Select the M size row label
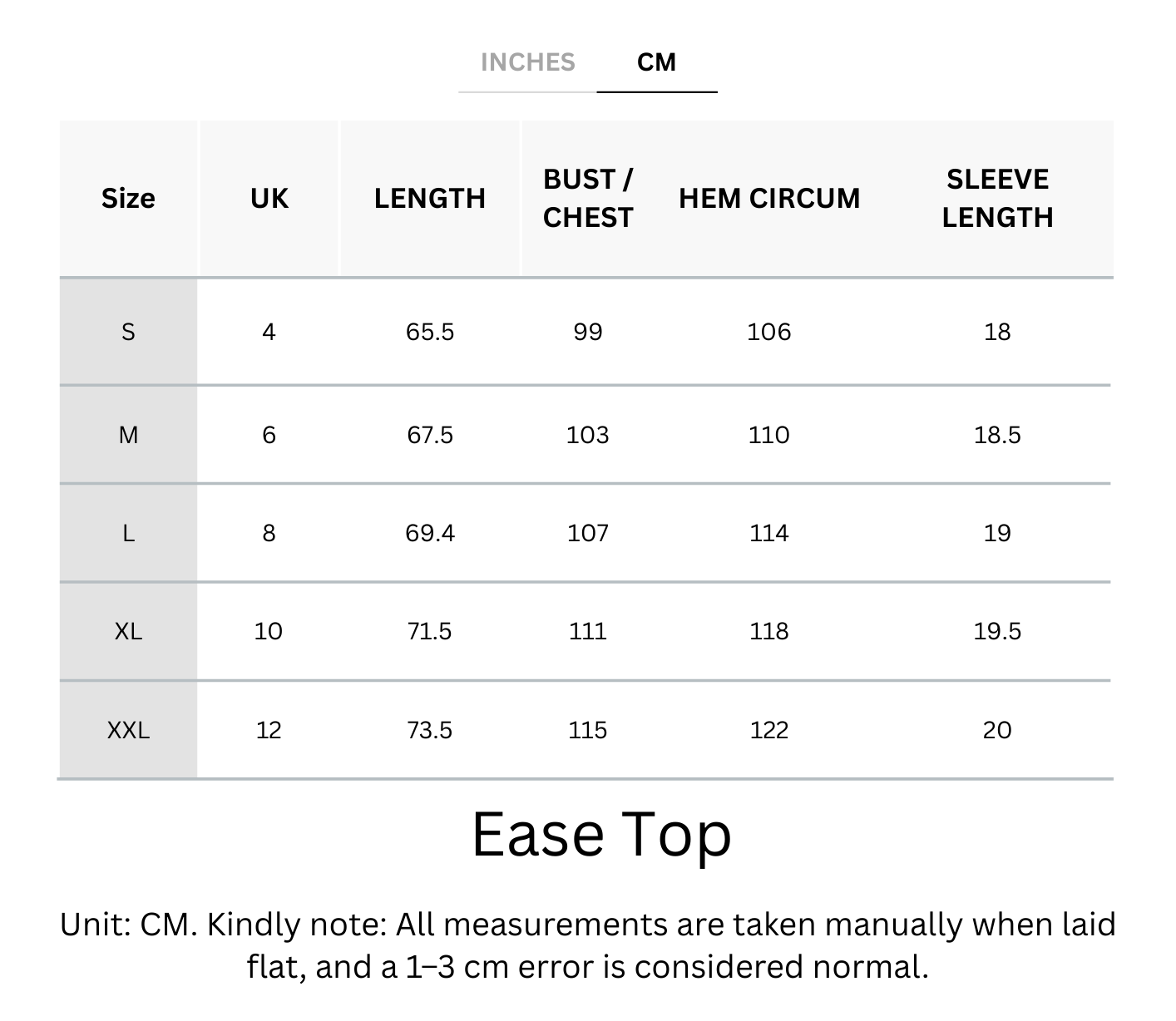The height and width of the screenshot is (1021, 1176). pos(128,435)
